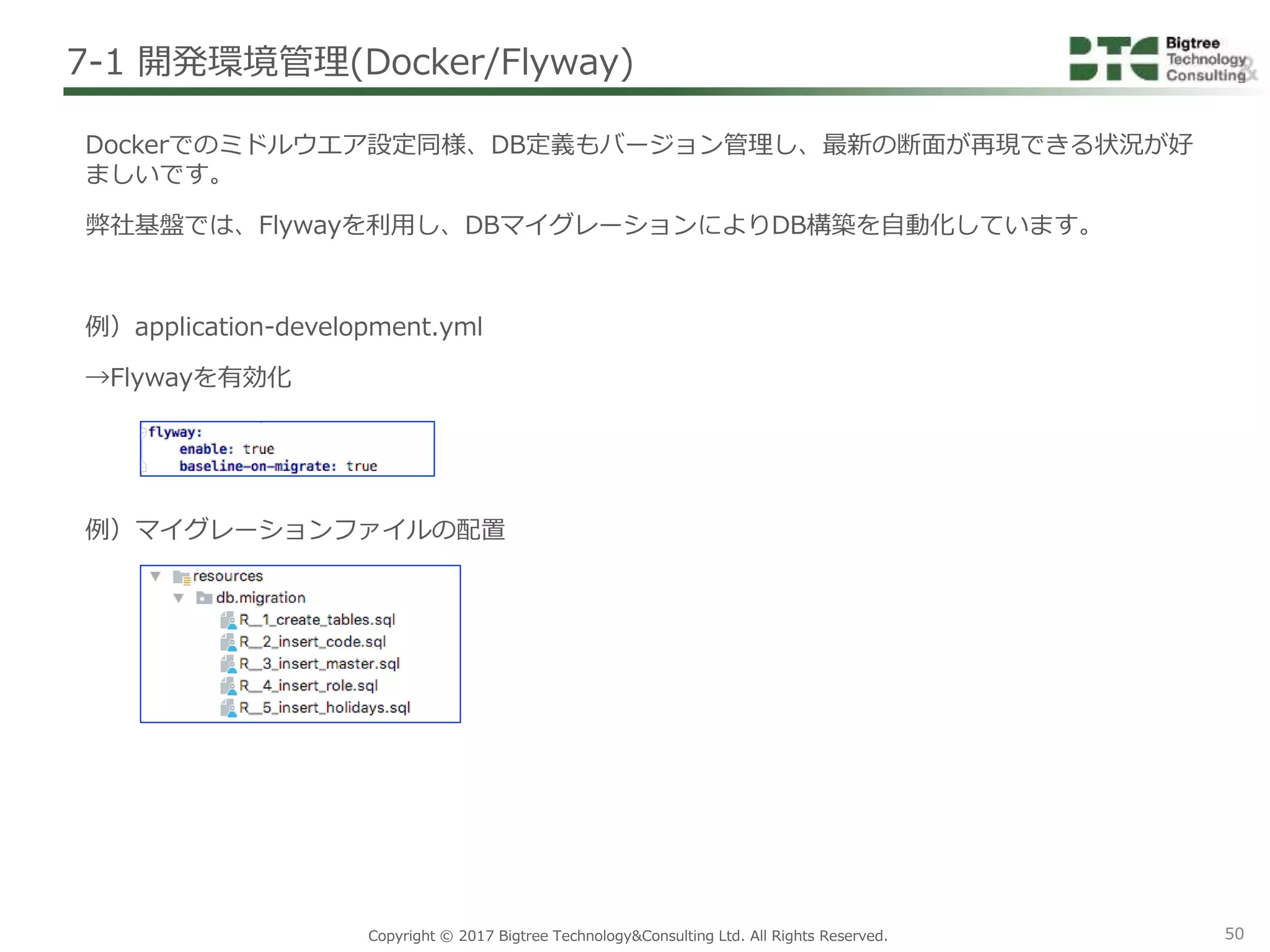Click the '→Flywayを有効化' text line
This screenshot has width=1270, height=952.
tap(188, 377)
